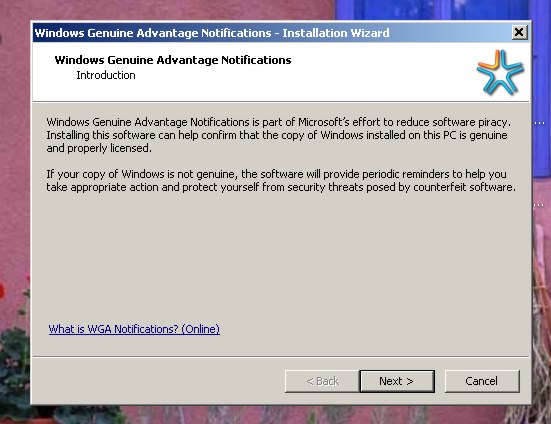Click the Next > button
The image size is (551, 424).
(x=397, y=381)
